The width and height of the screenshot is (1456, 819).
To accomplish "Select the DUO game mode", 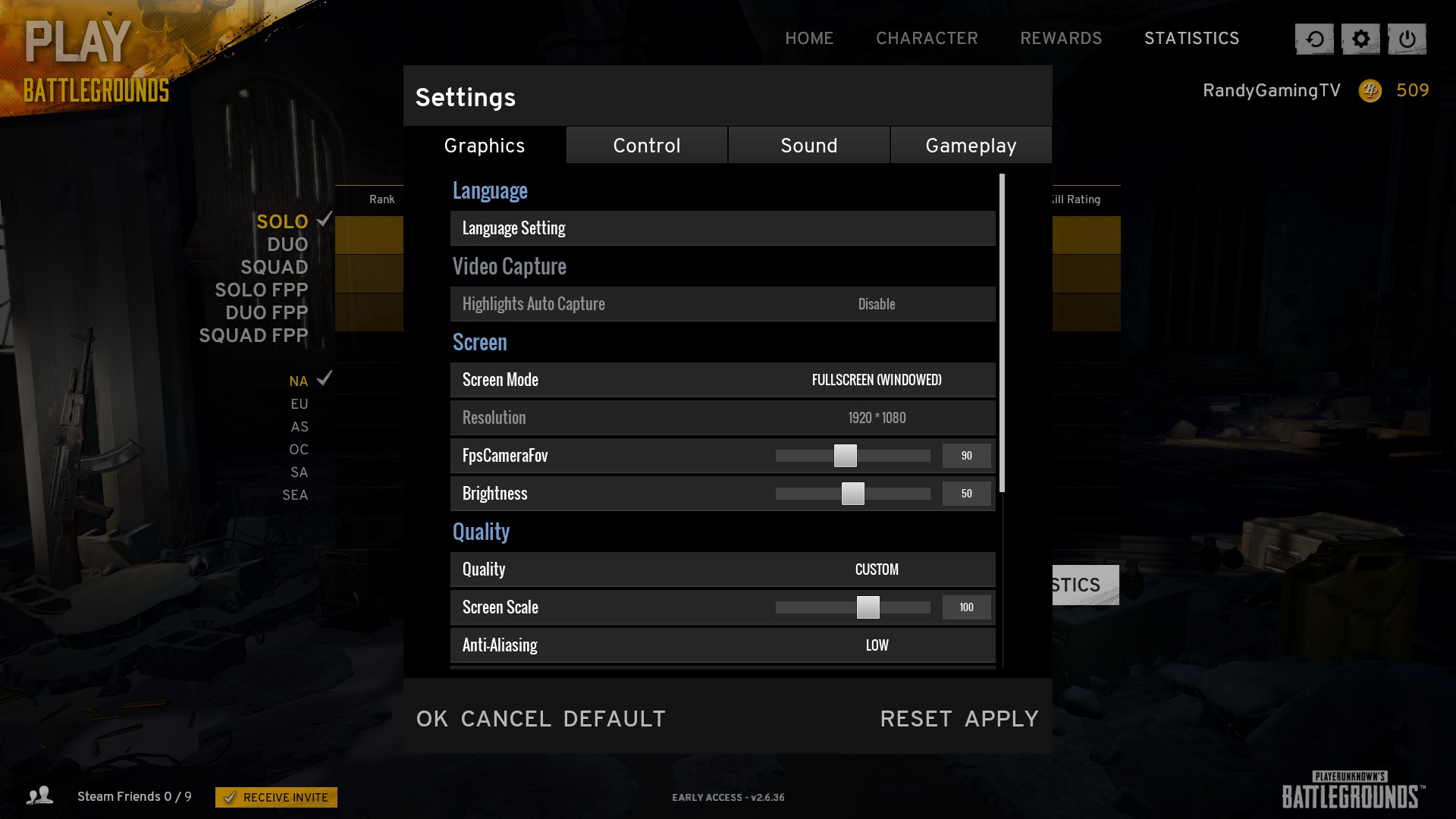I will pos(287,244).
